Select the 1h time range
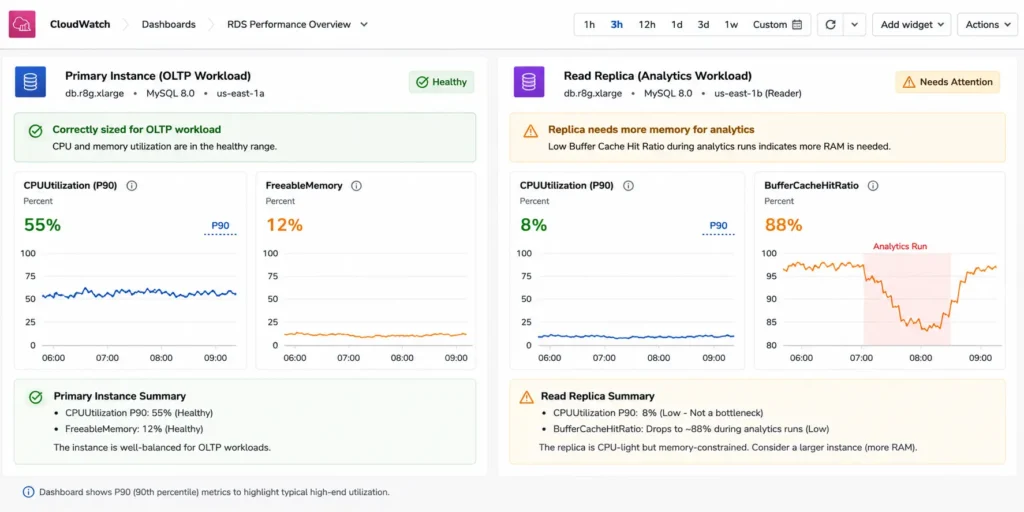Viewport: 1024px width, 512px height. coord(589,24)
